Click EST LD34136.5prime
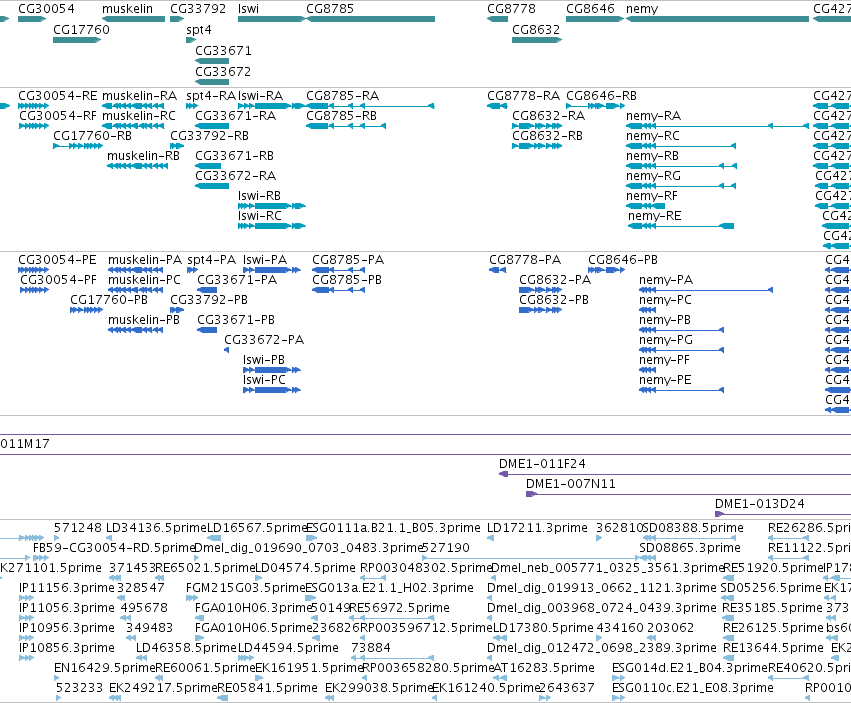The image size is (851, 703). click(x=156, y=528)
